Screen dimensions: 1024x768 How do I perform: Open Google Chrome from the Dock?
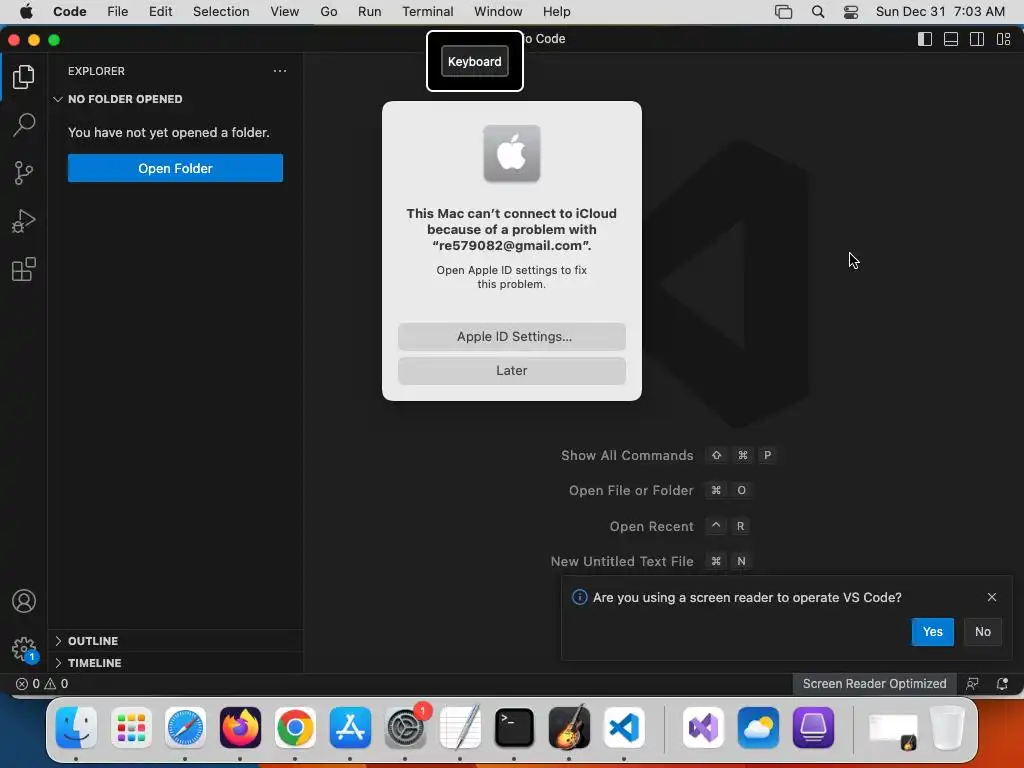(295, 728)
